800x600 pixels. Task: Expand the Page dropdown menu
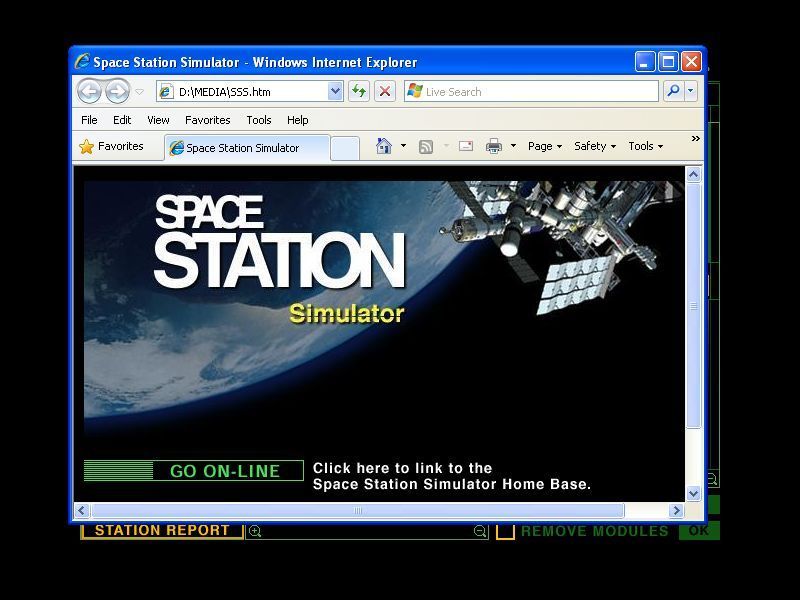[x=541, y=146]
